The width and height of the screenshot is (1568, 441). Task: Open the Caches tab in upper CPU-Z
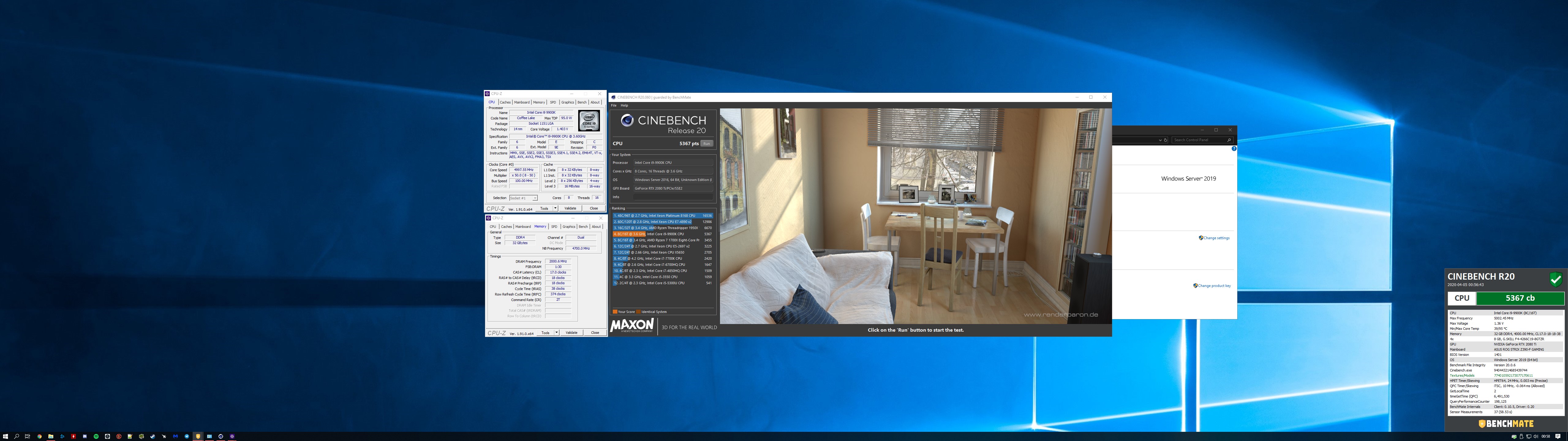[x=505, y=102]
